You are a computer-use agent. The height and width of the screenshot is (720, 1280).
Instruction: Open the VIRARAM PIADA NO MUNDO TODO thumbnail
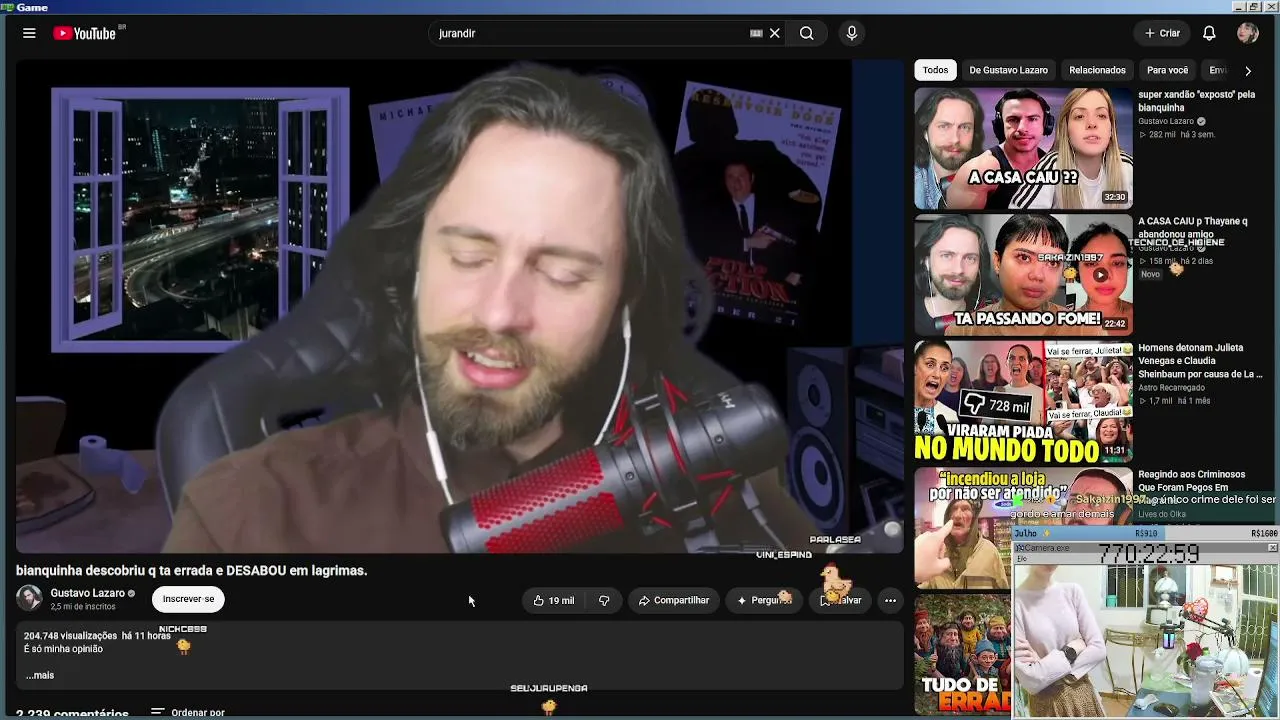click(1023, 402)
